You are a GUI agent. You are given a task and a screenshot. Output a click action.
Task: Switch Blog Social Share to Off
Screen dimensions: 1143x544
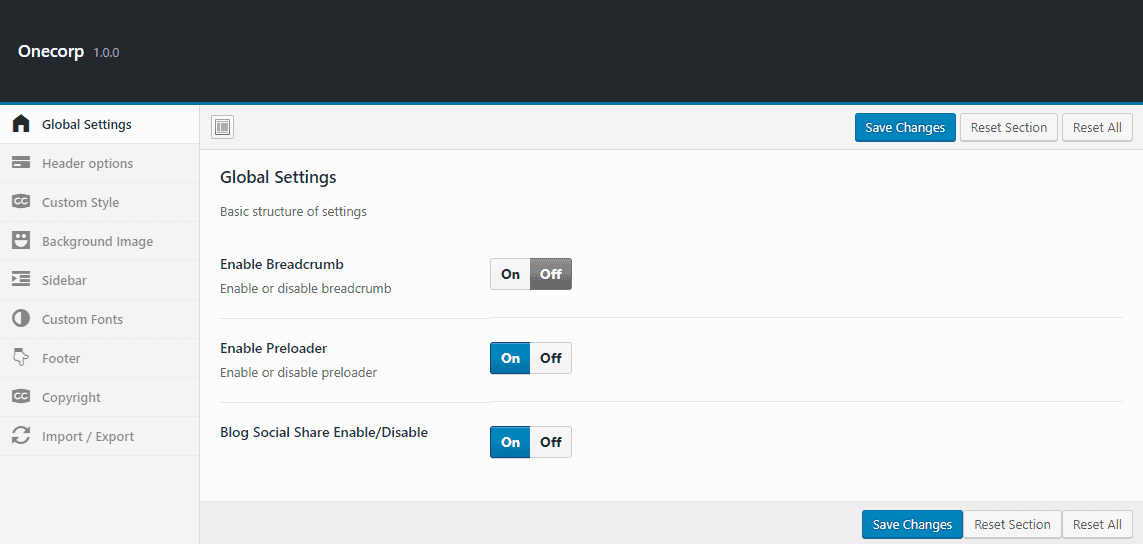tap(551, 442)
